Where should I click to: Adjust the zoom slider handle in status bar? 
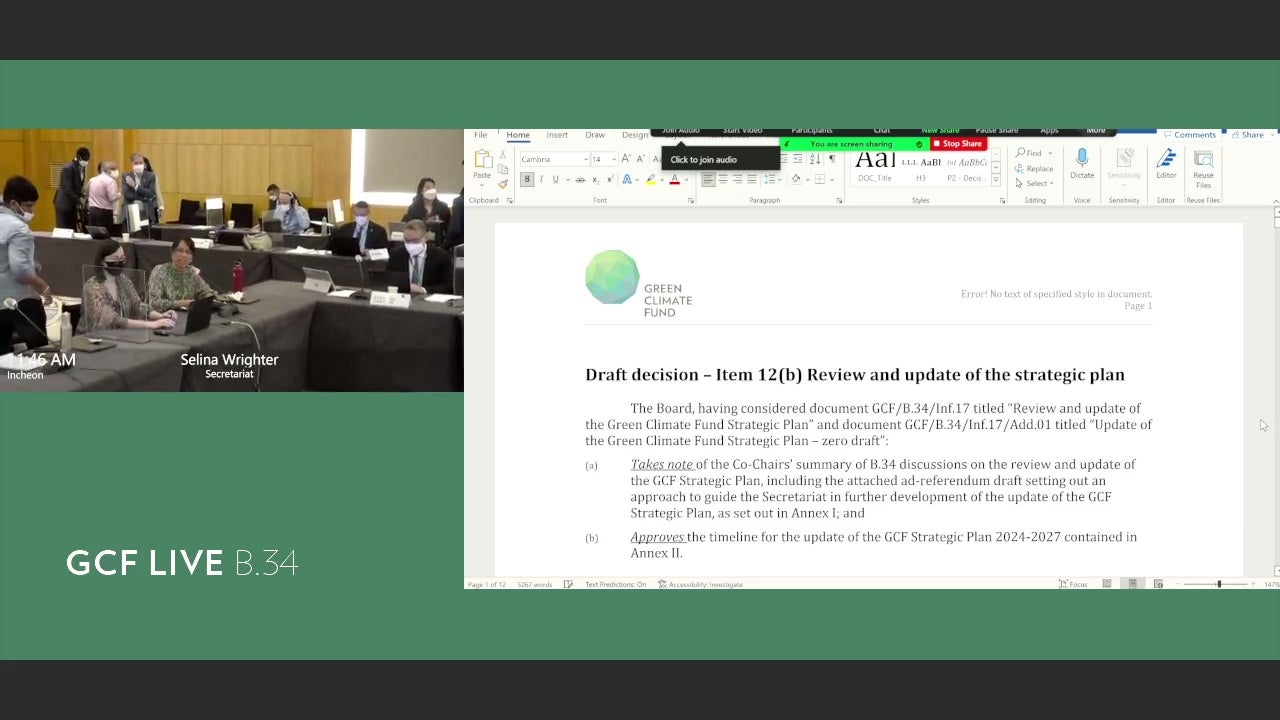pos(1218,584)
